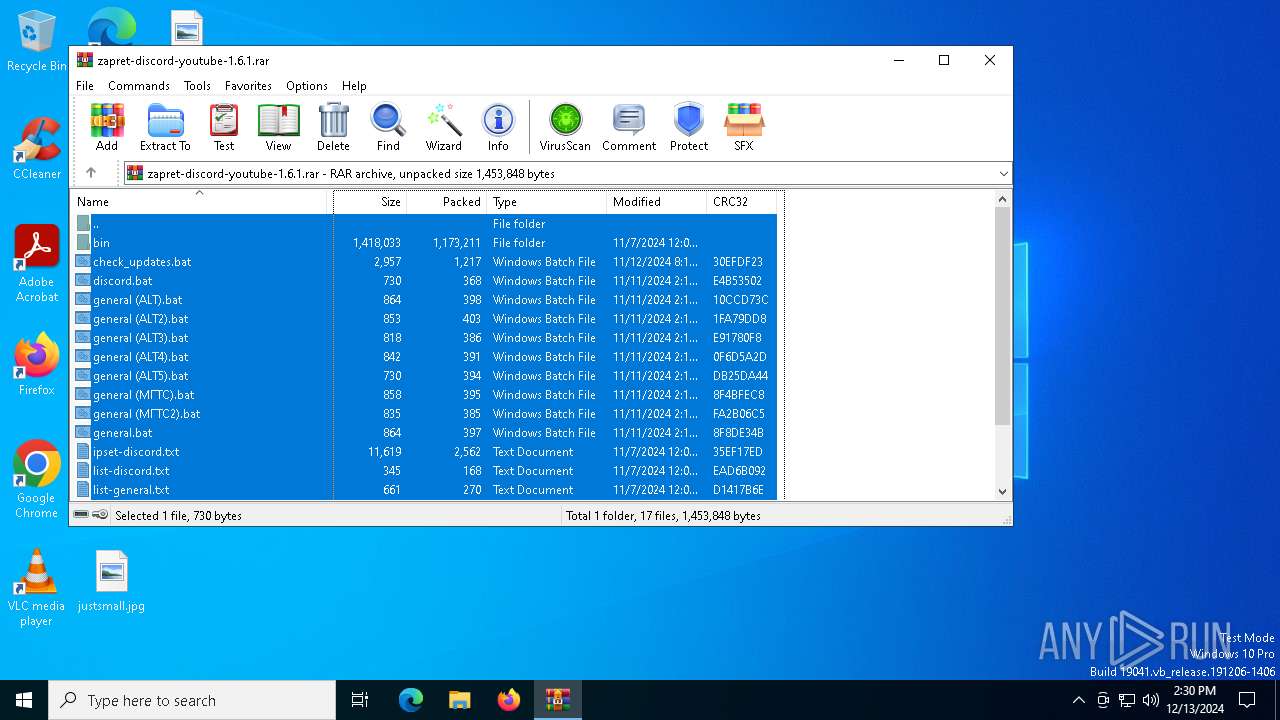Image resolution: width=1280 pixels, height=720 pixels.
Task: Sort by the Modified column header
Action: (x=657, y=202)
